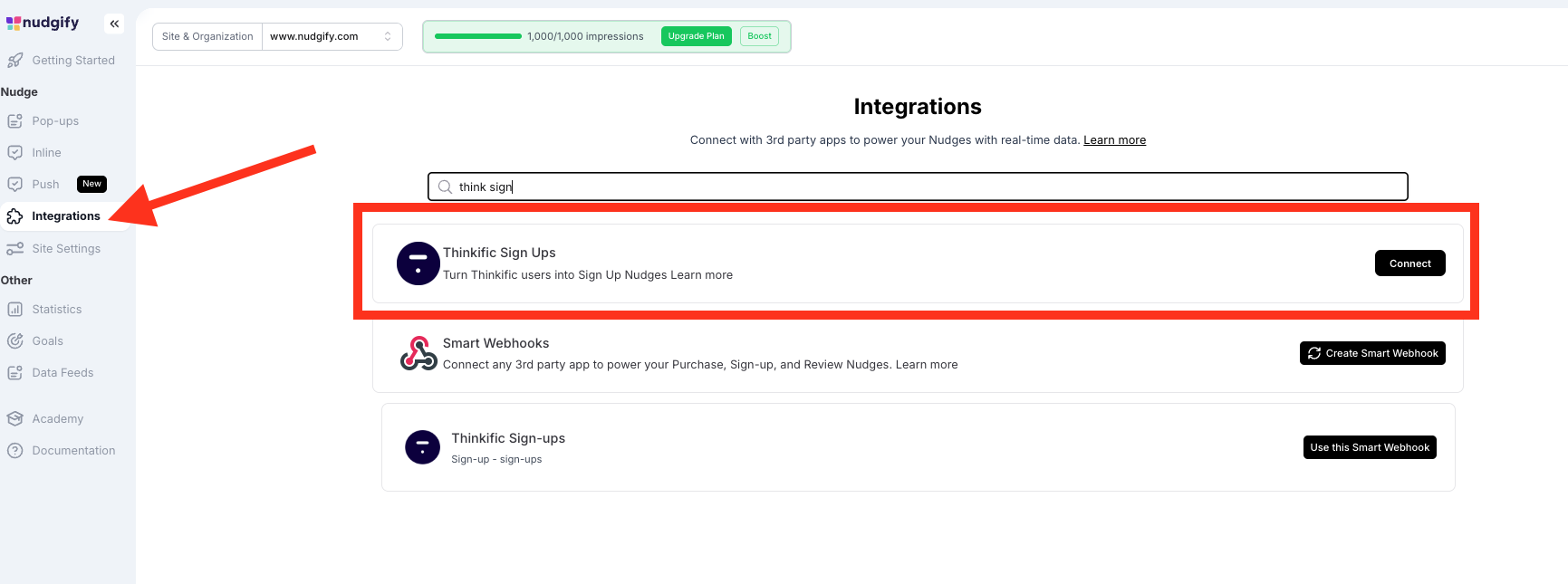Click the Push sidebar icon
Image resolution: width=1568 pixels, height=584 pixels.
pos(15,185)
